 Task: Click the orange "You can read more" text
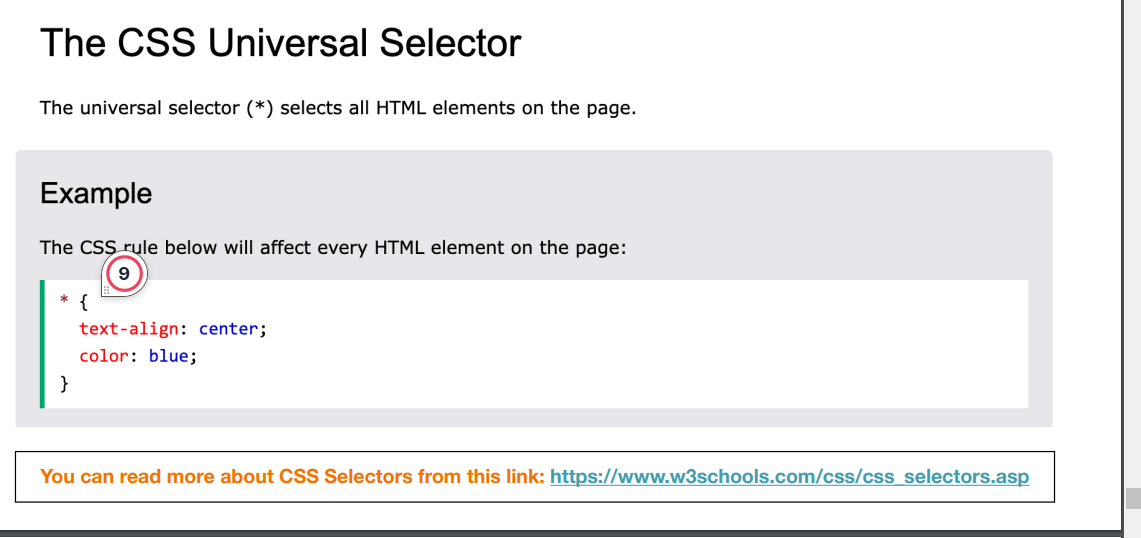click(x=293, y=477)
